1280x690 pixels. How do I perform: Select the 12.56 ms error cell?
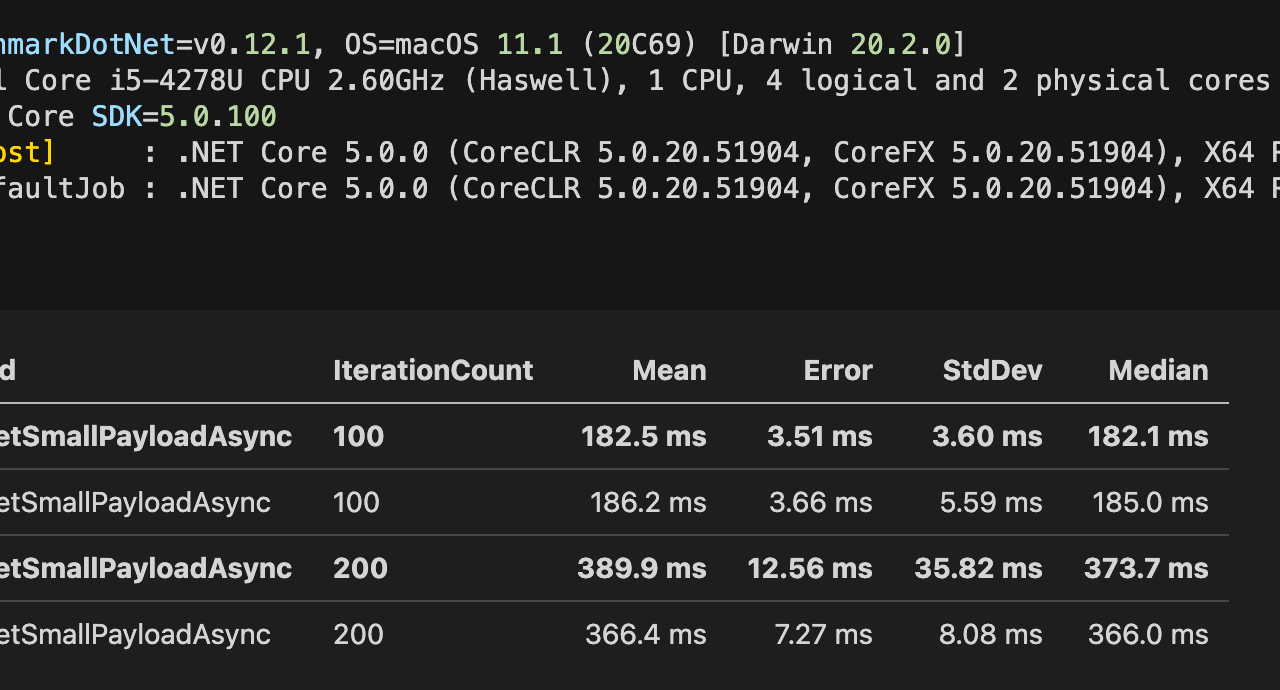coord(810,569)
